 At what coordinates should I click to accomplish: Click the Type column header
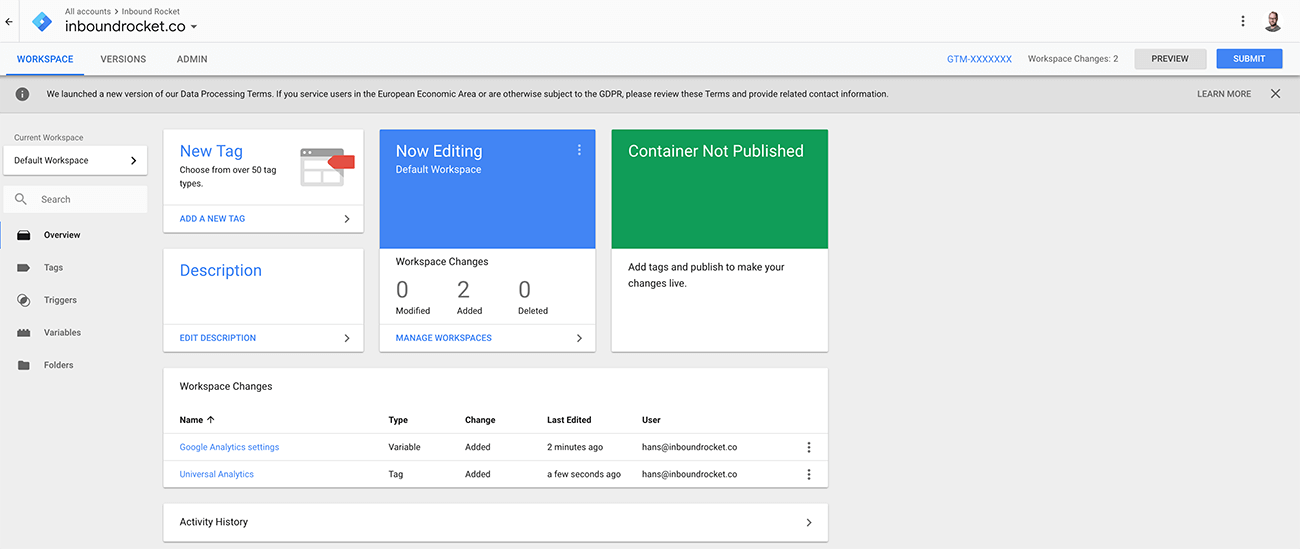point(398,420)
